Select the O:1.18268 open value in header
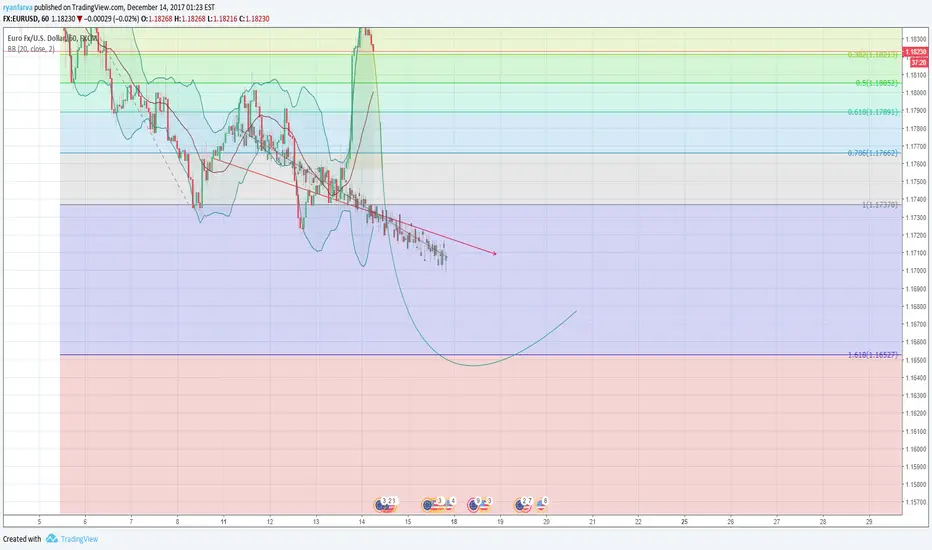Image resolution: width=932 pixels, height=550 pixels. coord(157,19)
